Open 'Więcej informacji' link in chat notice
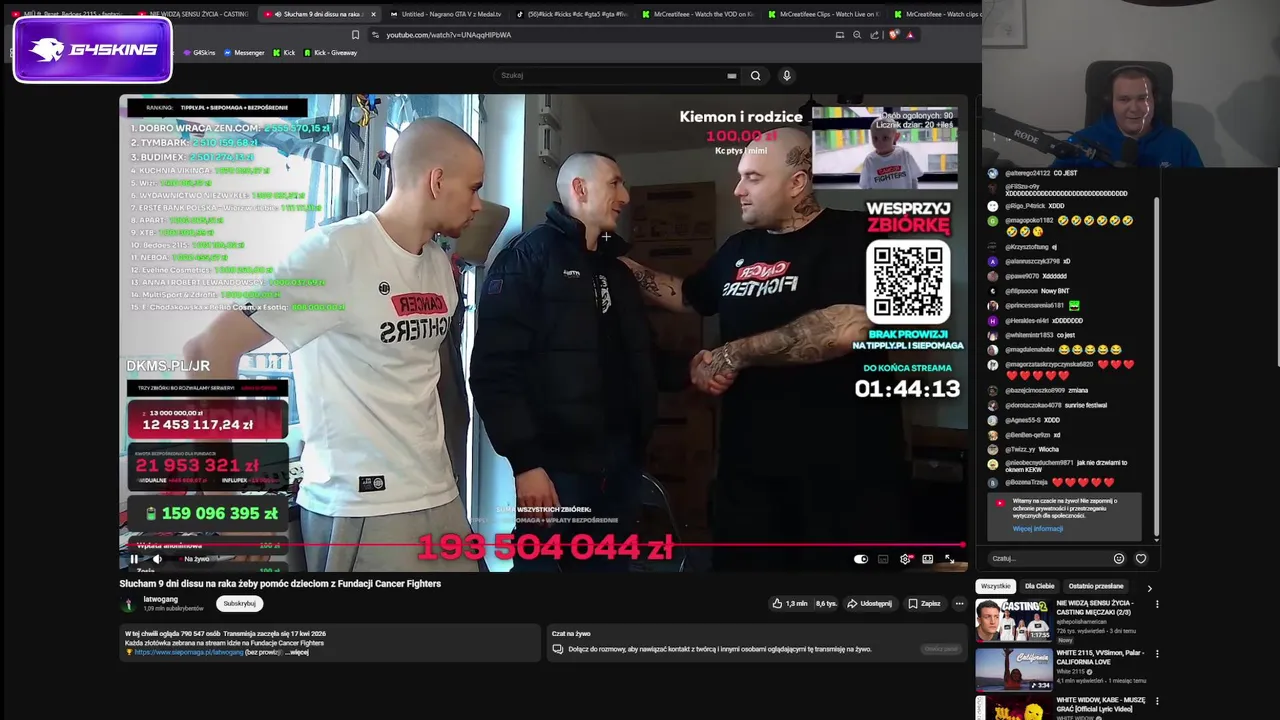Screen dimensions: 1280x720 click(1037, 529)
